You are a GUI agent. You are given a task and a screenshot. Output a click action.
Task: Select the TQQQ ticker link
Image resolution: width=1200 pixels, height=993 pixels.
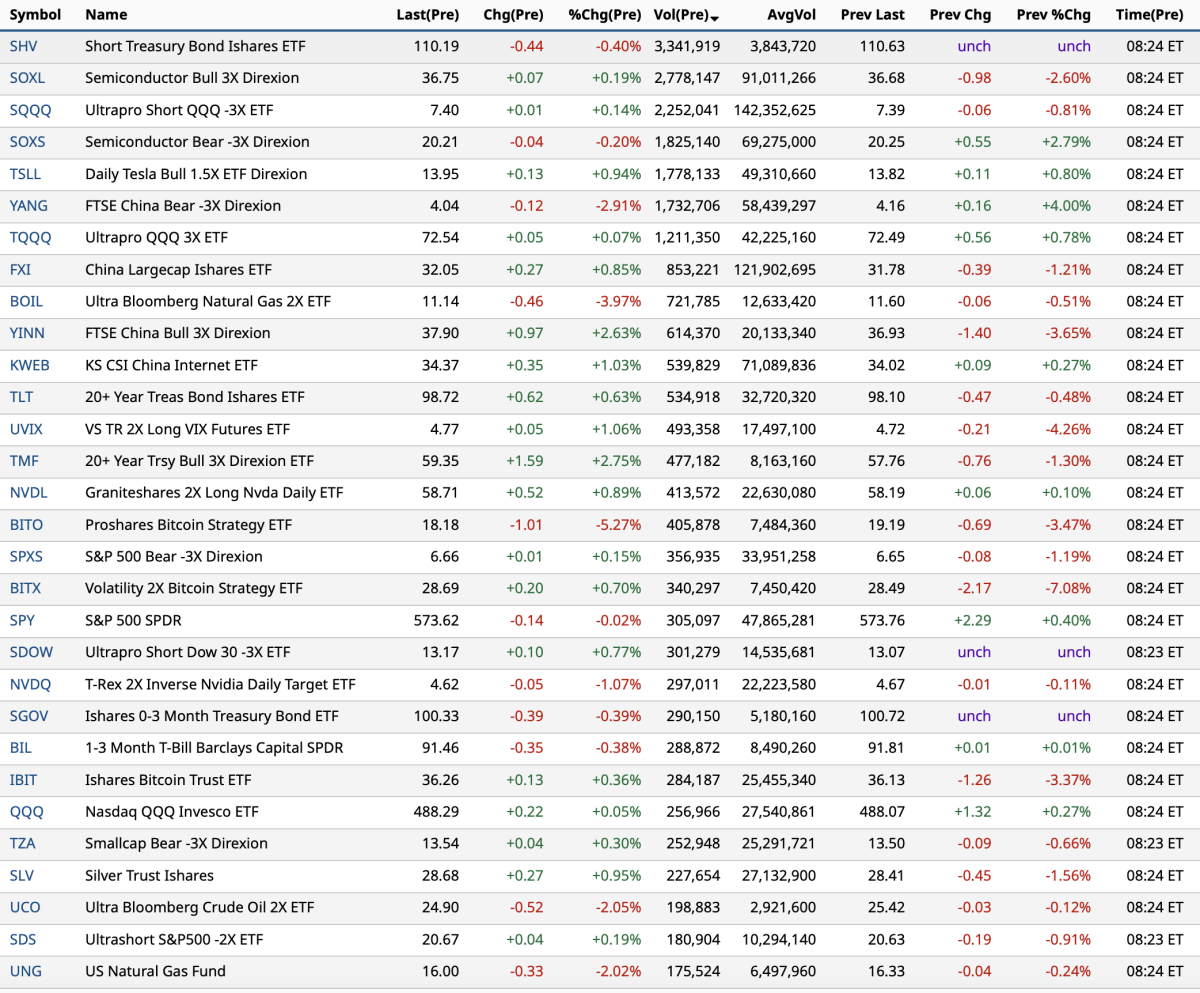click(x=30, y=238)
